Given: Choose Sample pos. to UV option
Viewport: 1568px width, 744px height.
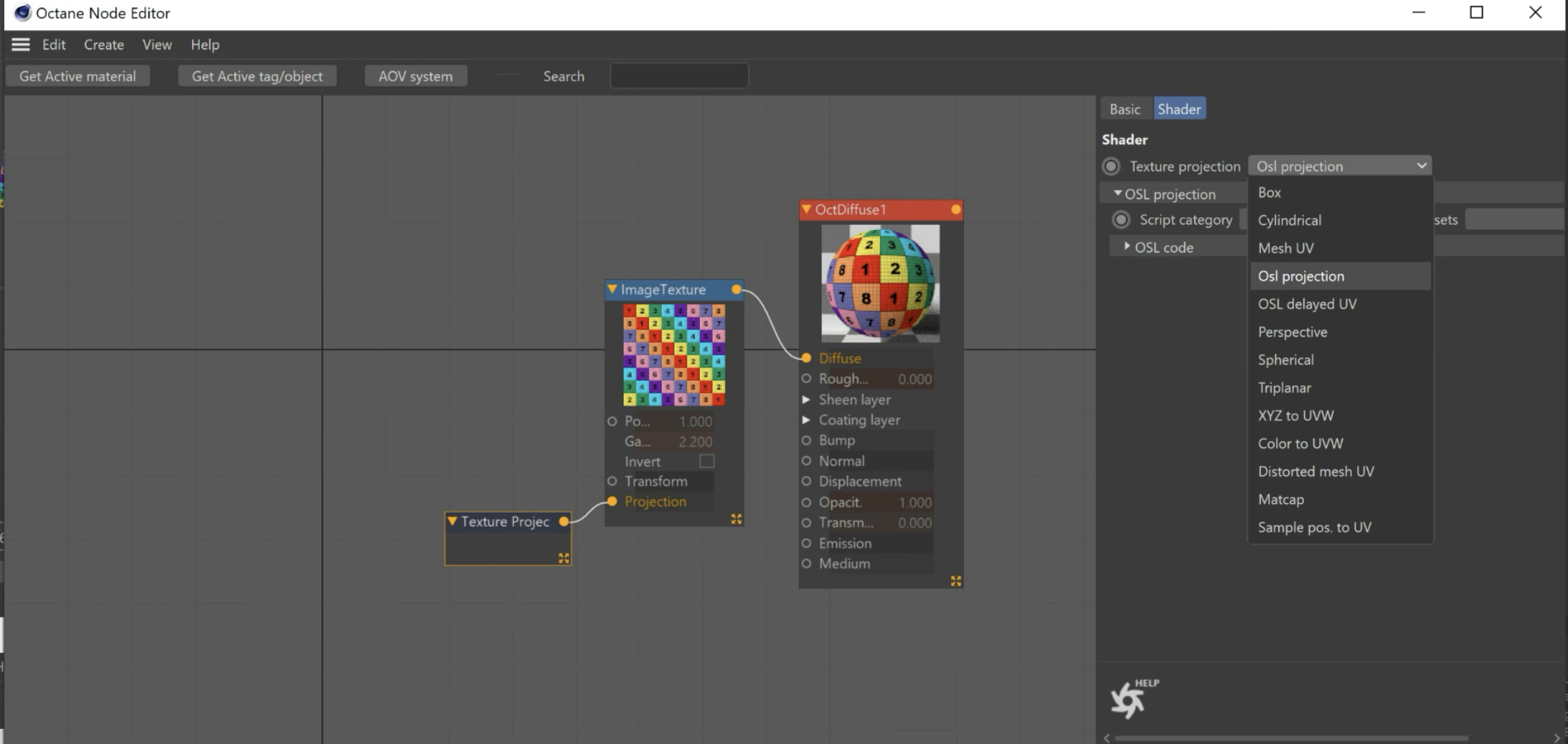Looking at the screenshot, I should click(x=1340, y=528).
